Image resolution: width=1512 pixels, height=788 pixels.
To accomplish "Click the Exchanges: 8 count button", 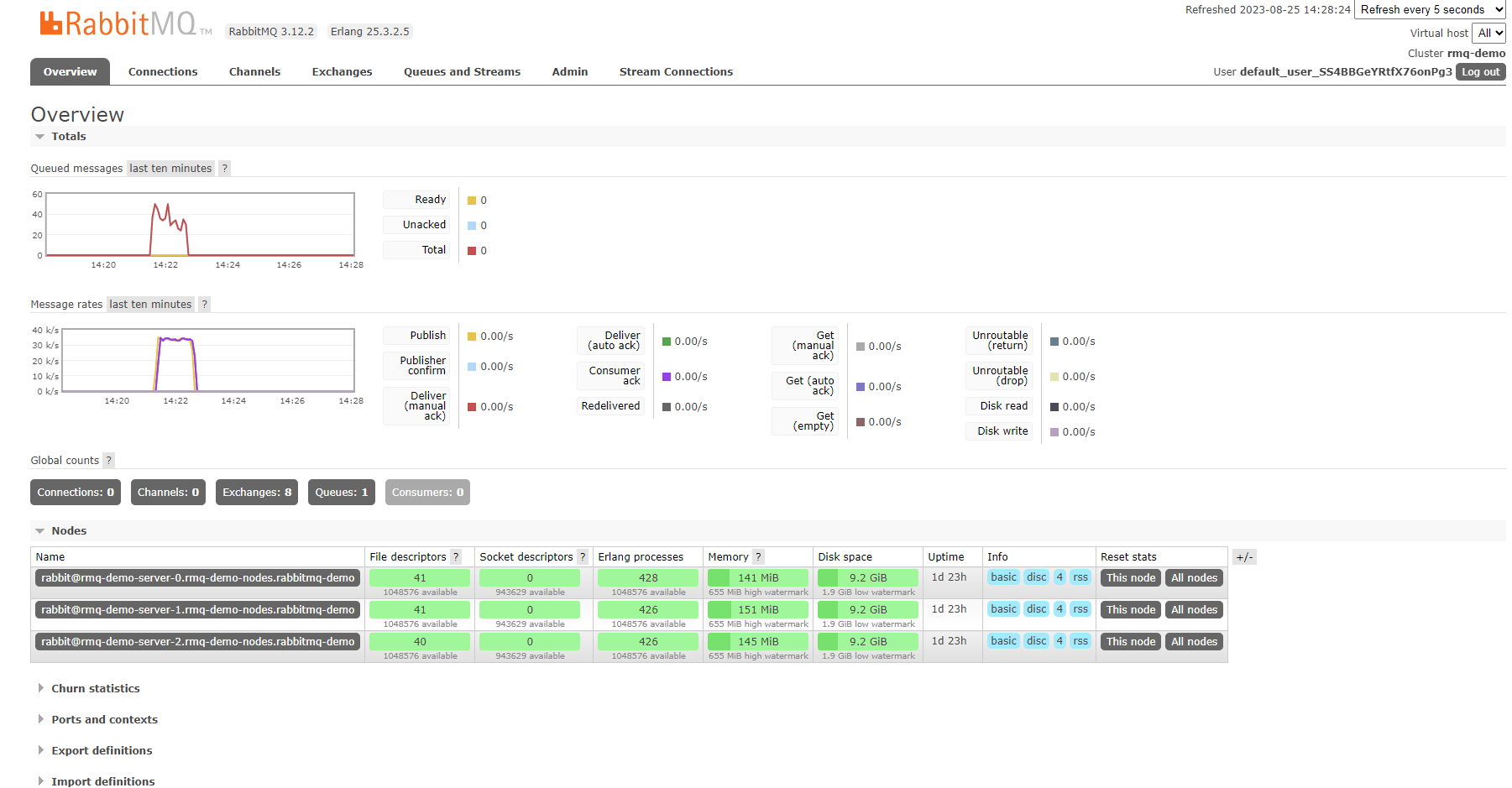I will click(257, 493).
